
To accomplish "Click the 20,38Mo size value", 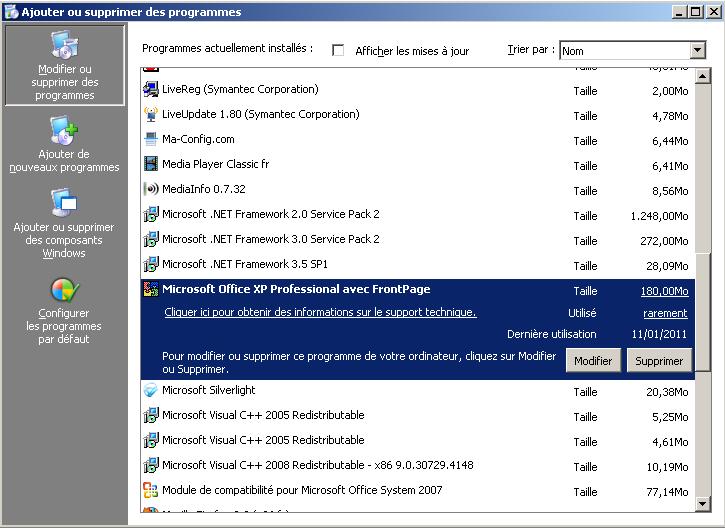I will coord(667,392).
